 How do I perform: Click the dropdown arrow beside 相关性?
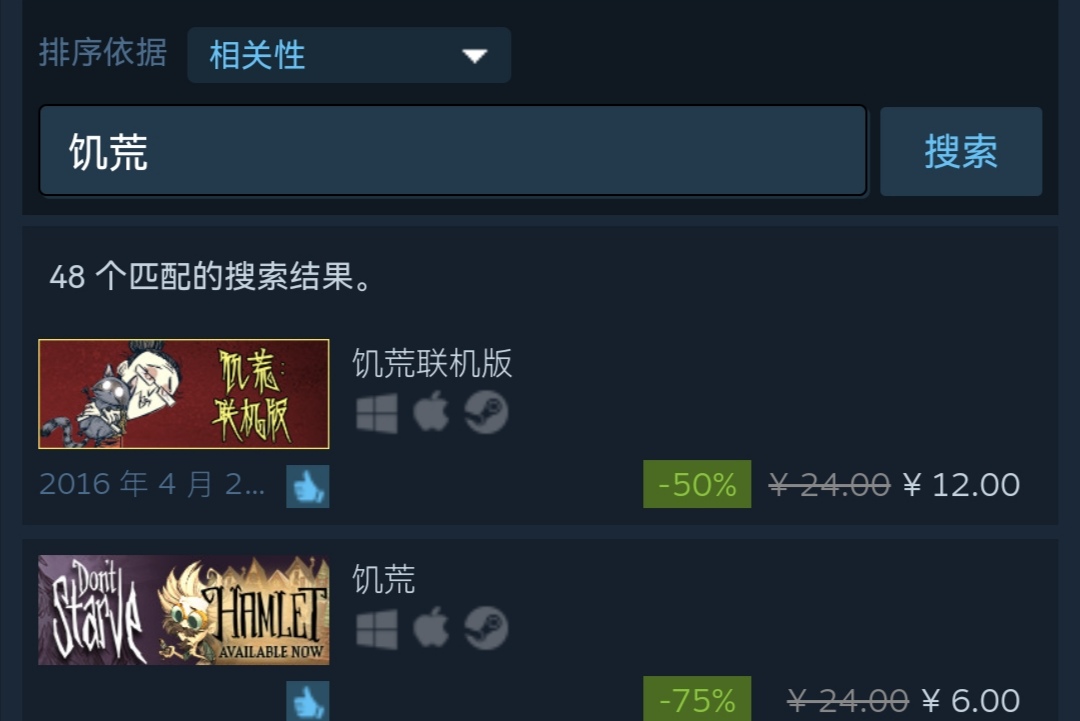(x=475, y=56)
